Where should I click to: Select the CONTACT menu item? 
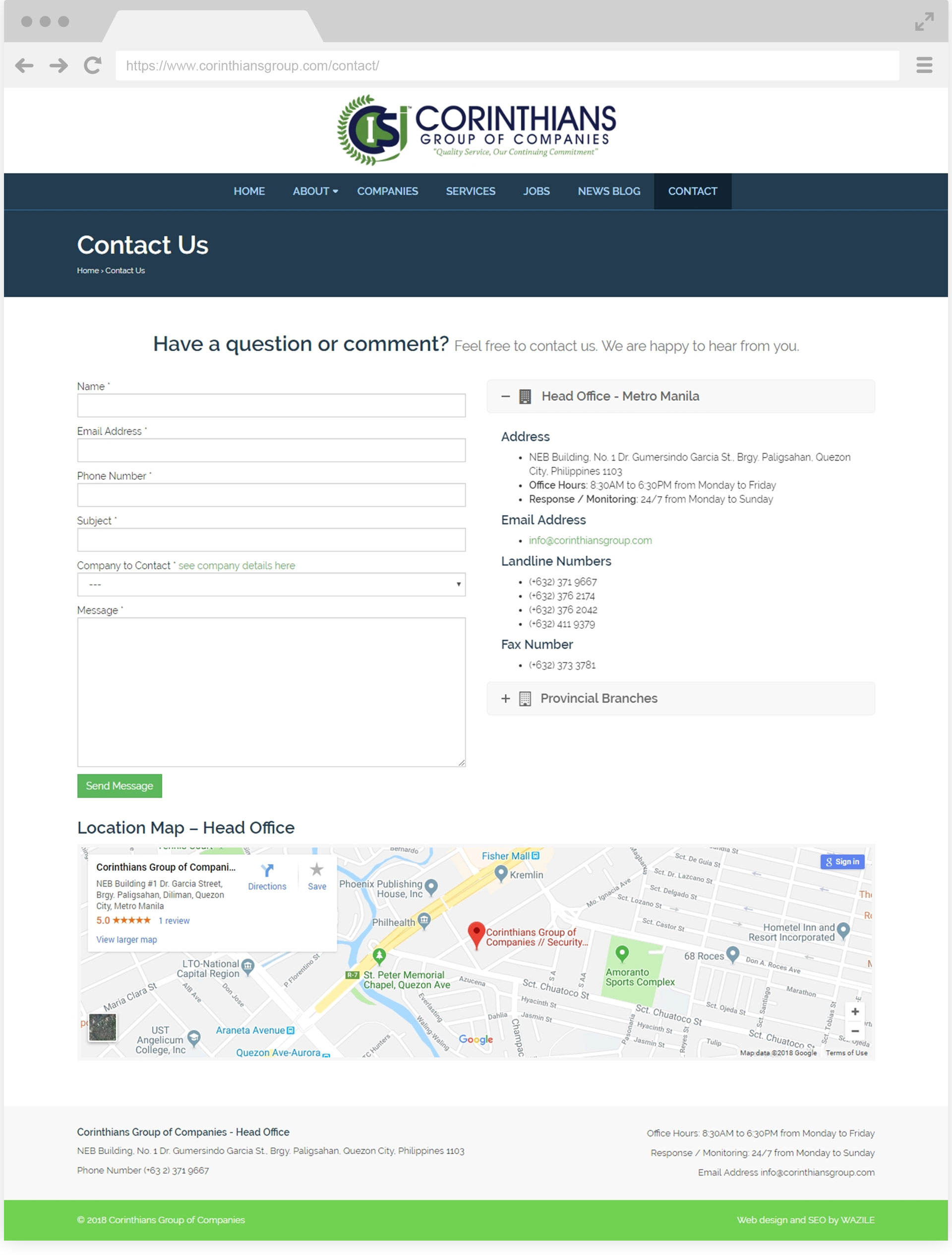click(x=692, y=191)
